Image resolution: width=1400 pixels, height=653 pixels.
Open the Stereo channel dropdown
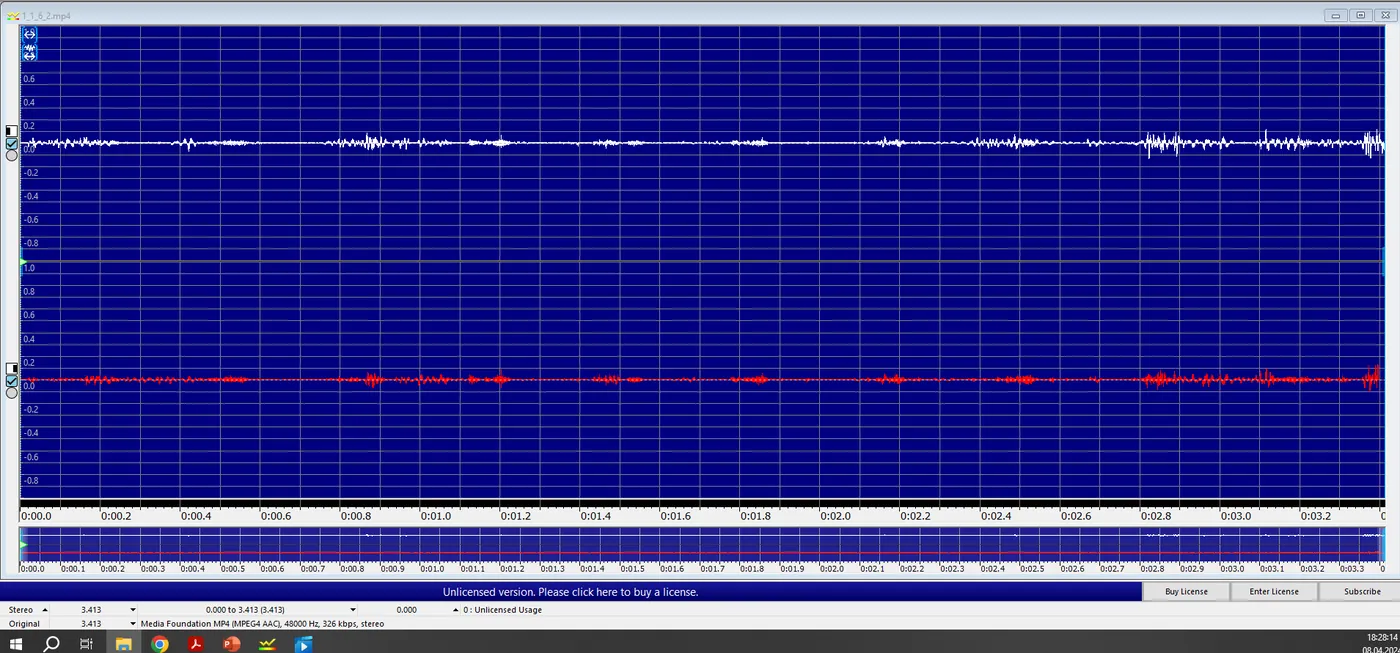tap(43, 609)
